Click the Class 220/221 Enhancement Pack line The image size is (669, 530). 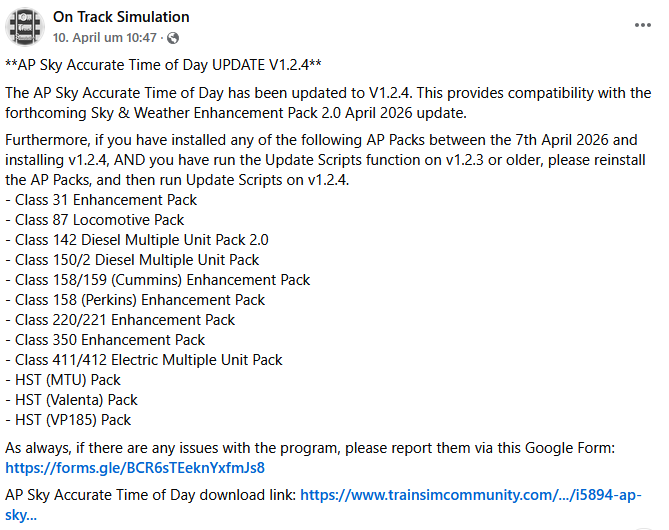120,320
